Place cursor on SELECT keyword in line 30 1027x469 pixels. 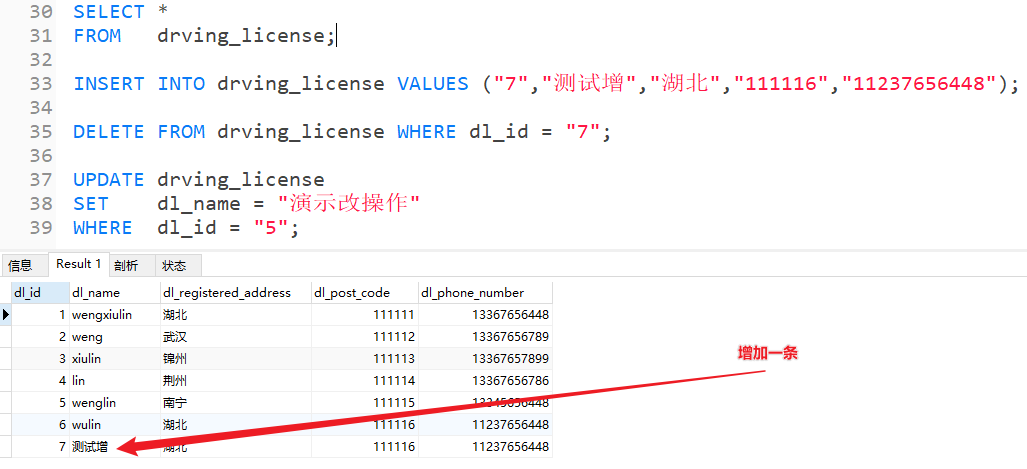(109, 12)
